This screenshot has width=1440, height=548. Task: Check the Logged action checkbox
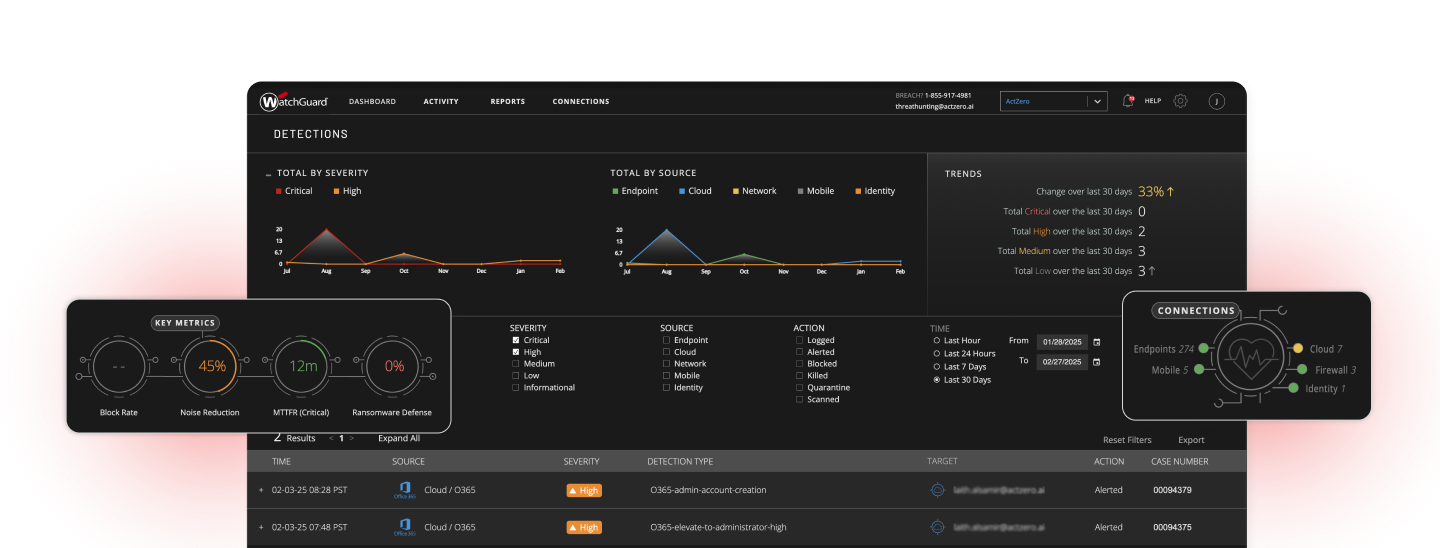[x=799, y=340]
